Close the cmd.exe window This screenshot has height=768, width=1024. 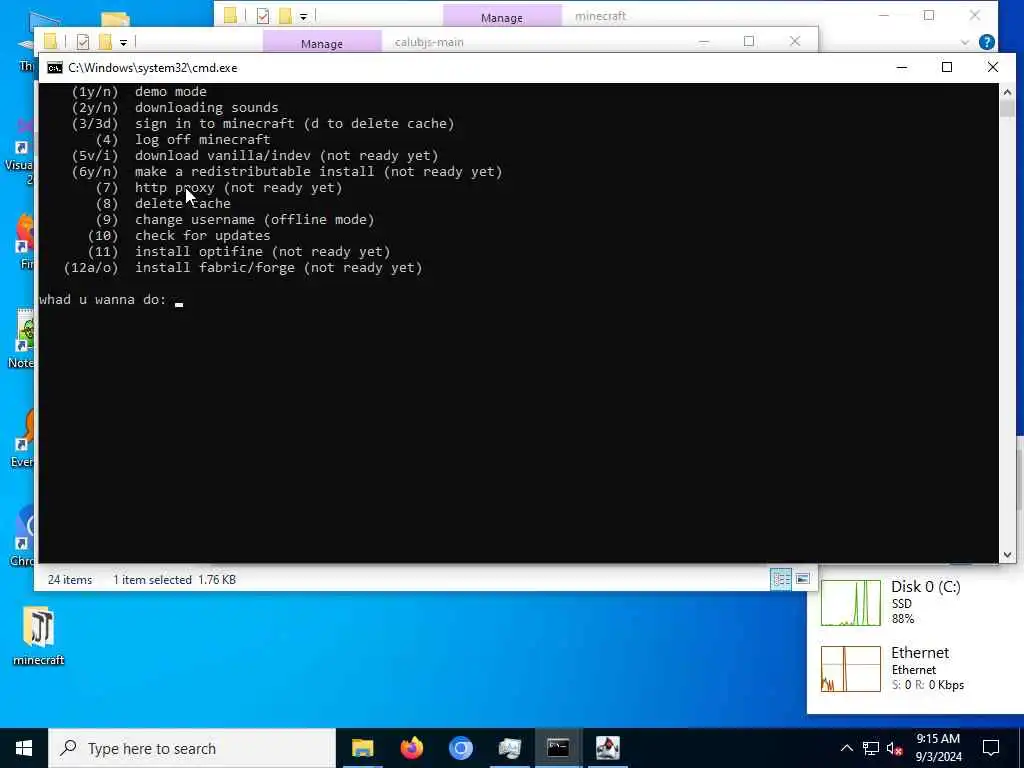(993, 67)
